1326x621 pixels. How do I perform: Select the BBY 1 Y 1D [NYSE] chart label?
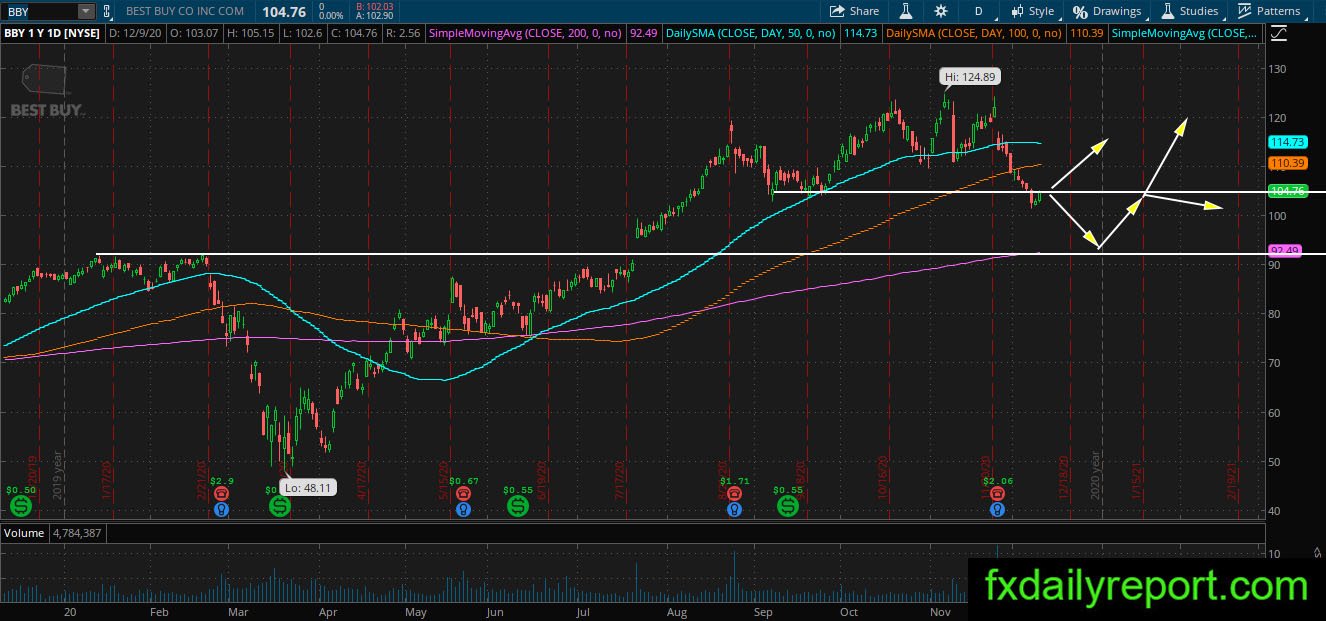coord(52,33)
